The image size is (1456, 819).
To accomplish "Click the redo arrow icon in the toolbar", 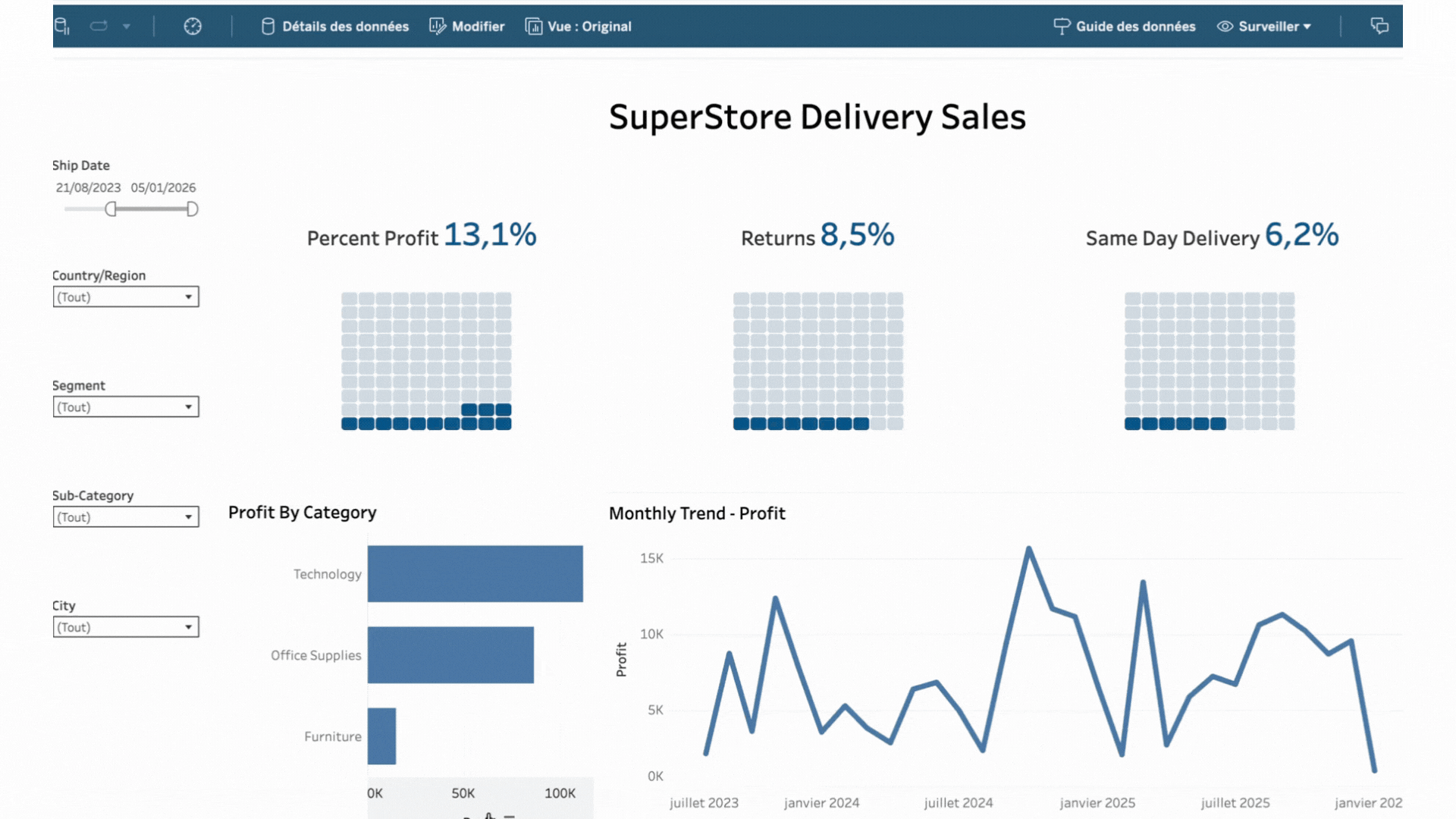I will click(99, 25).
